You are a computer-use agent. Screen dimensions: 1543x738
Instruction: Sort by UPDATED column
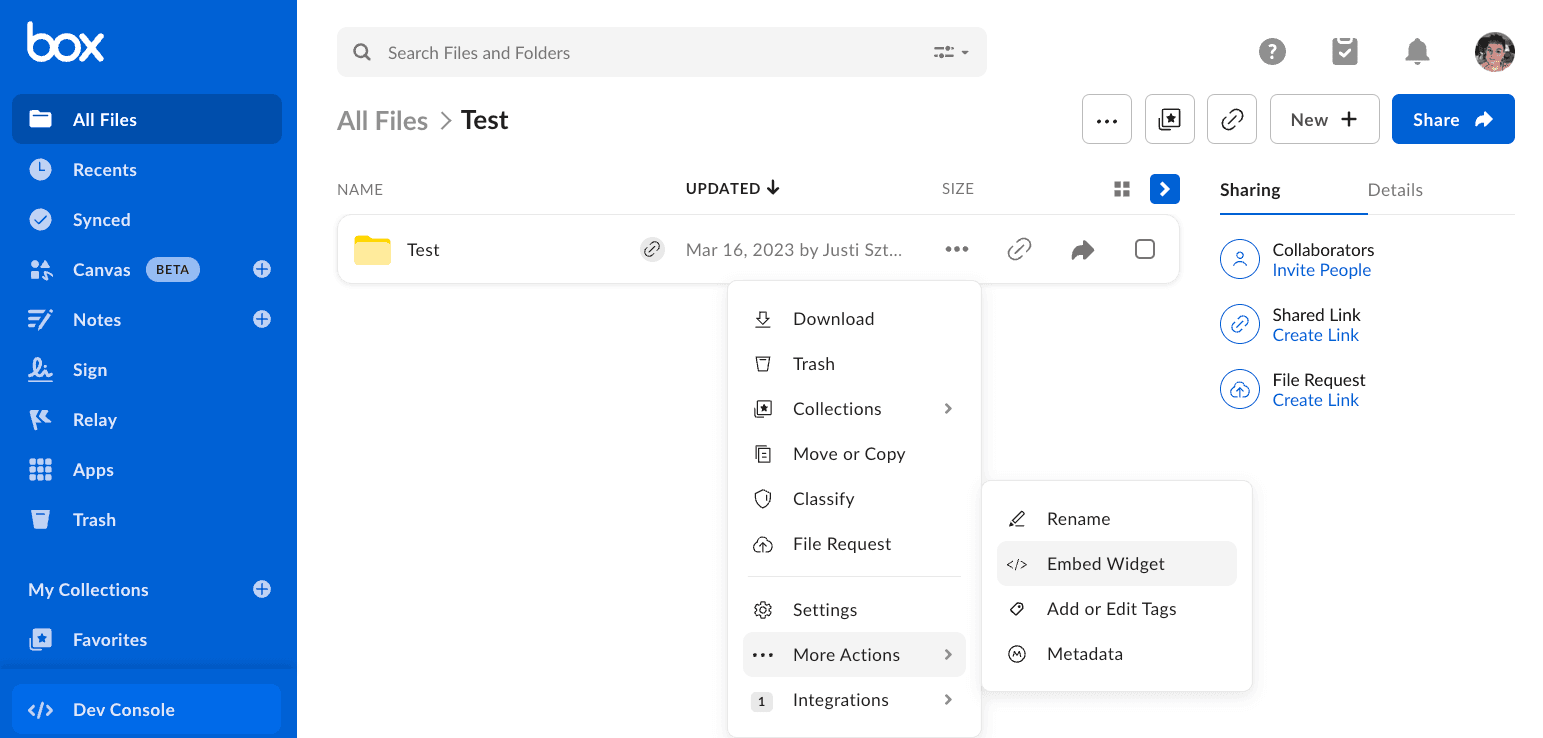(733, 188)
